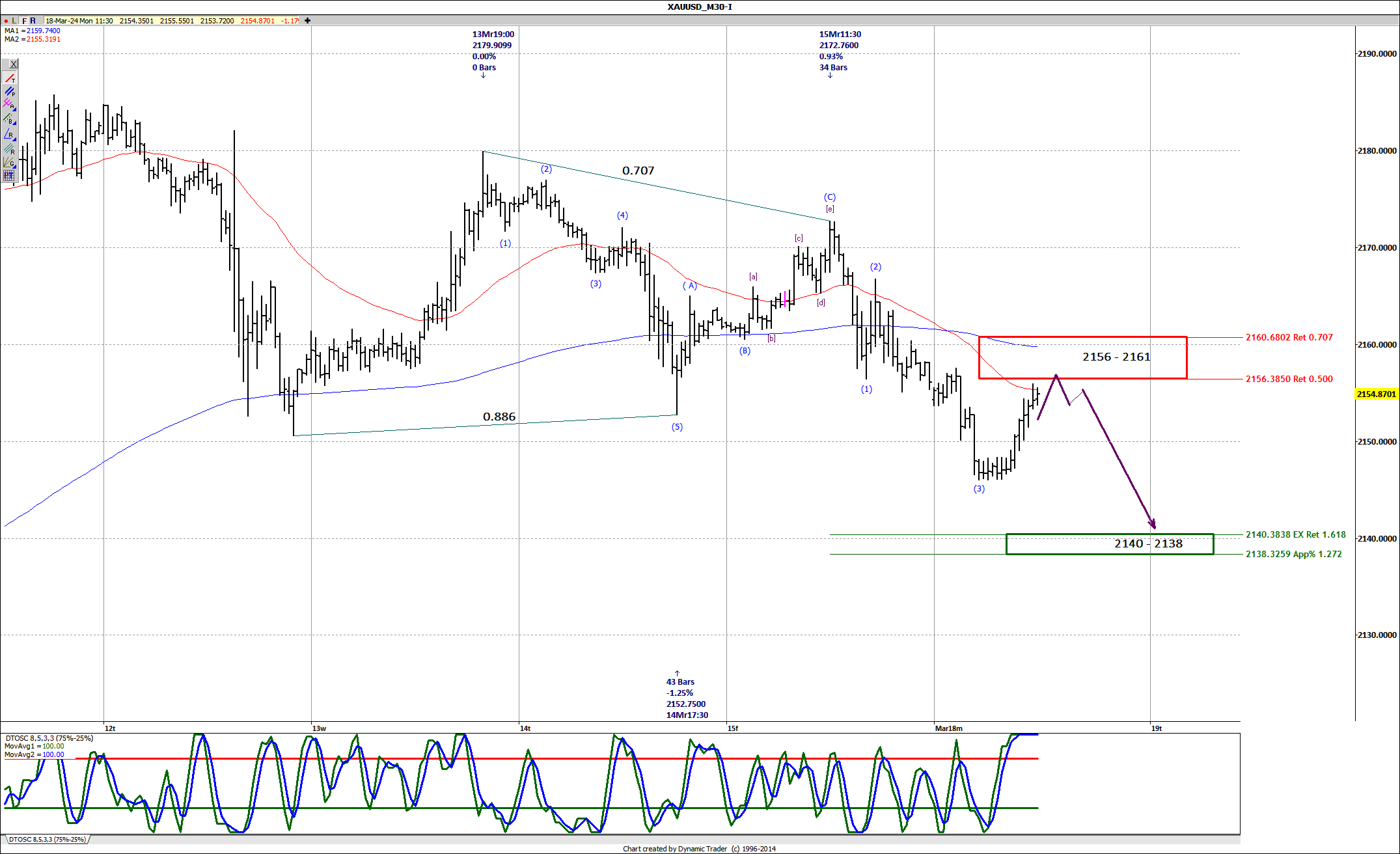The height and width of the screenshot is (854, 1400).
Task: Select the Parallel lines (P) tool
Action: tap(10, 92)
